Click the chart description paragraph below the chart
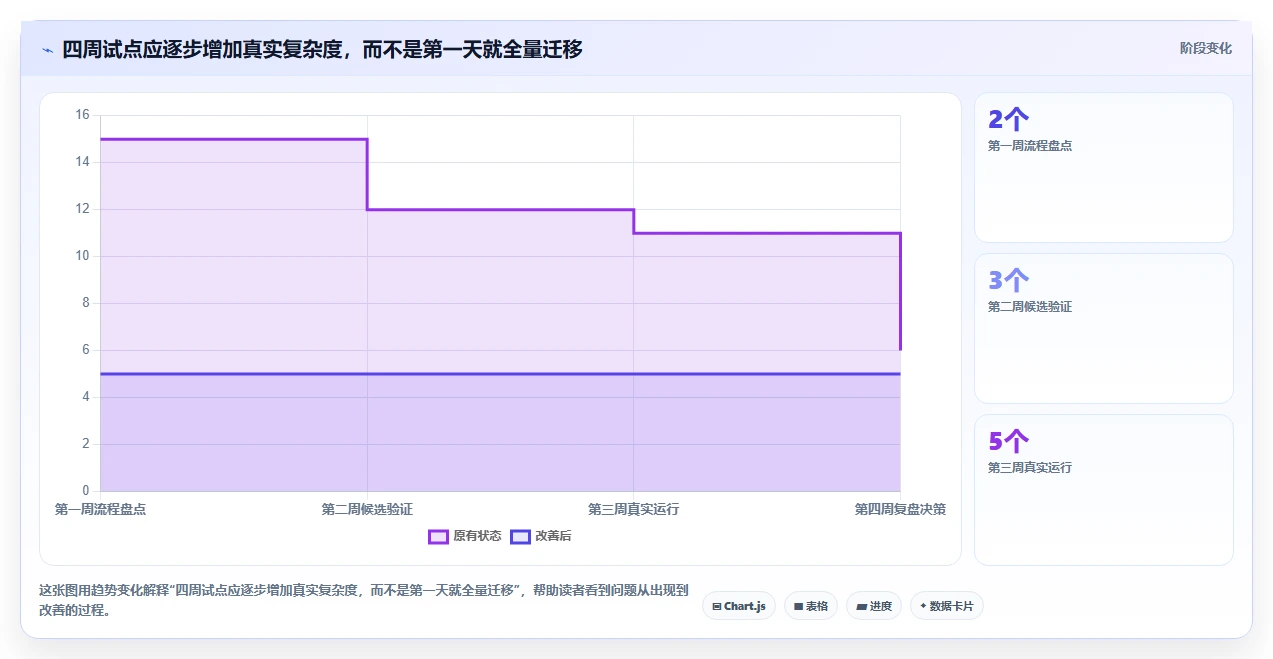 (x=364, y=600)
